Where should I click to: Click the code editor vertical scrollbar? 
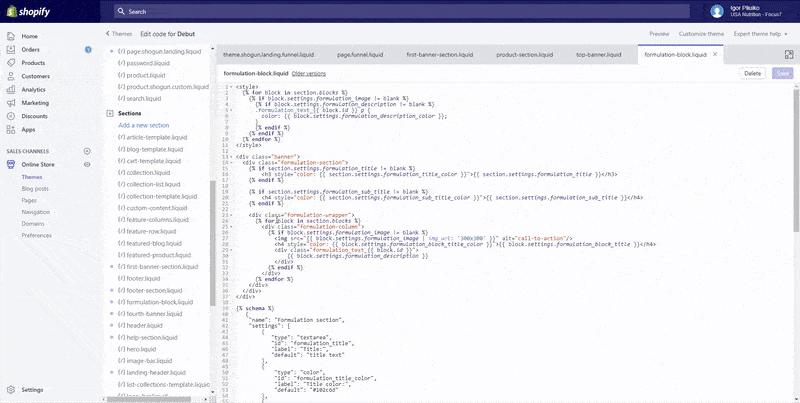pos(796,159)
